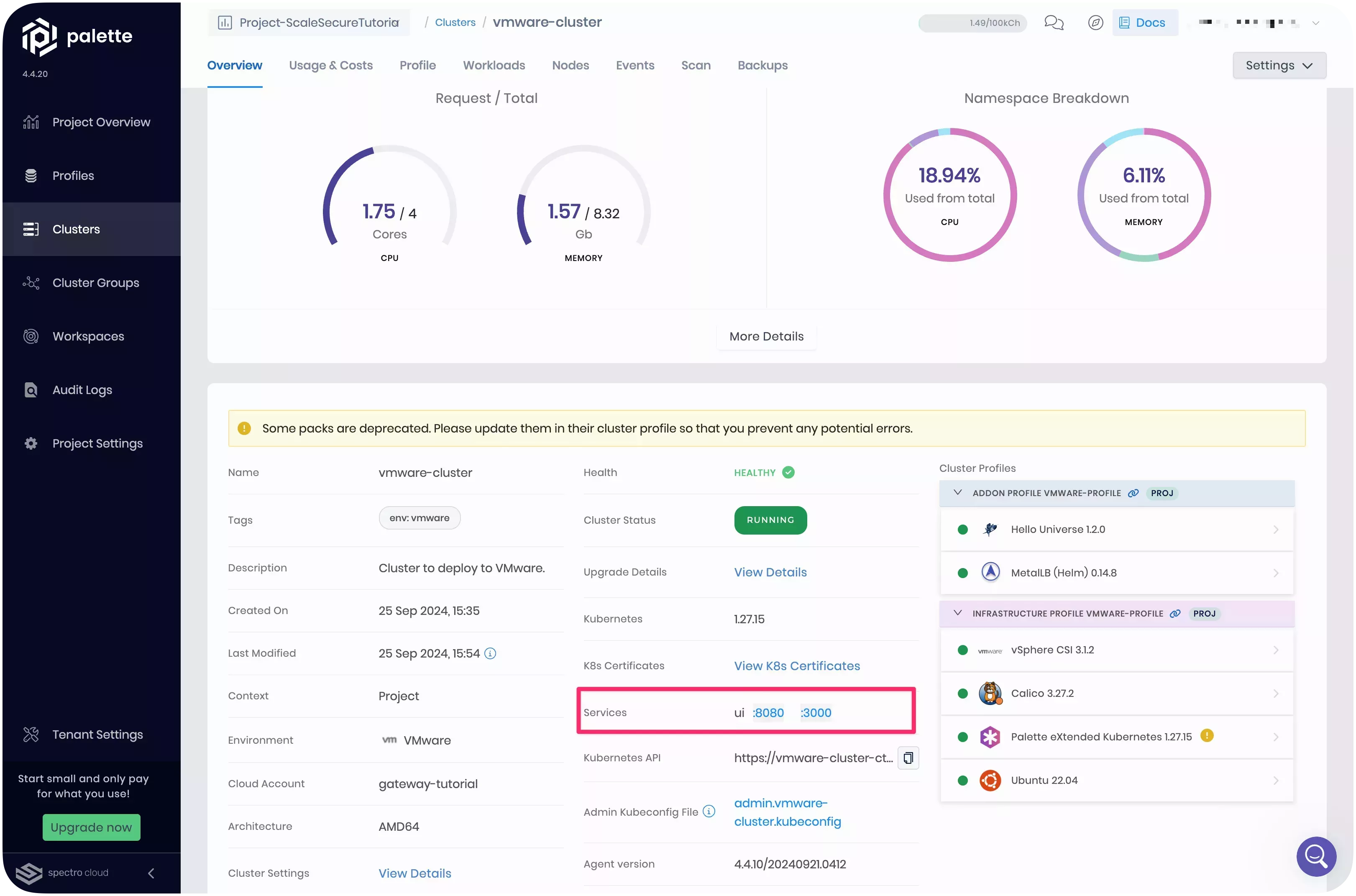View Audit Logs via sidebar icon

coord(31,390)
